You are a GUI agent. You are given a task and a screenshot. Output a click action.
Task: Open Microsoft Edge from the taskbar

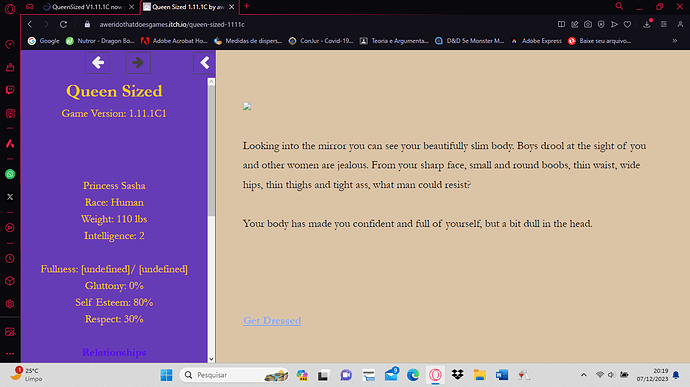(x=413, y=375)
